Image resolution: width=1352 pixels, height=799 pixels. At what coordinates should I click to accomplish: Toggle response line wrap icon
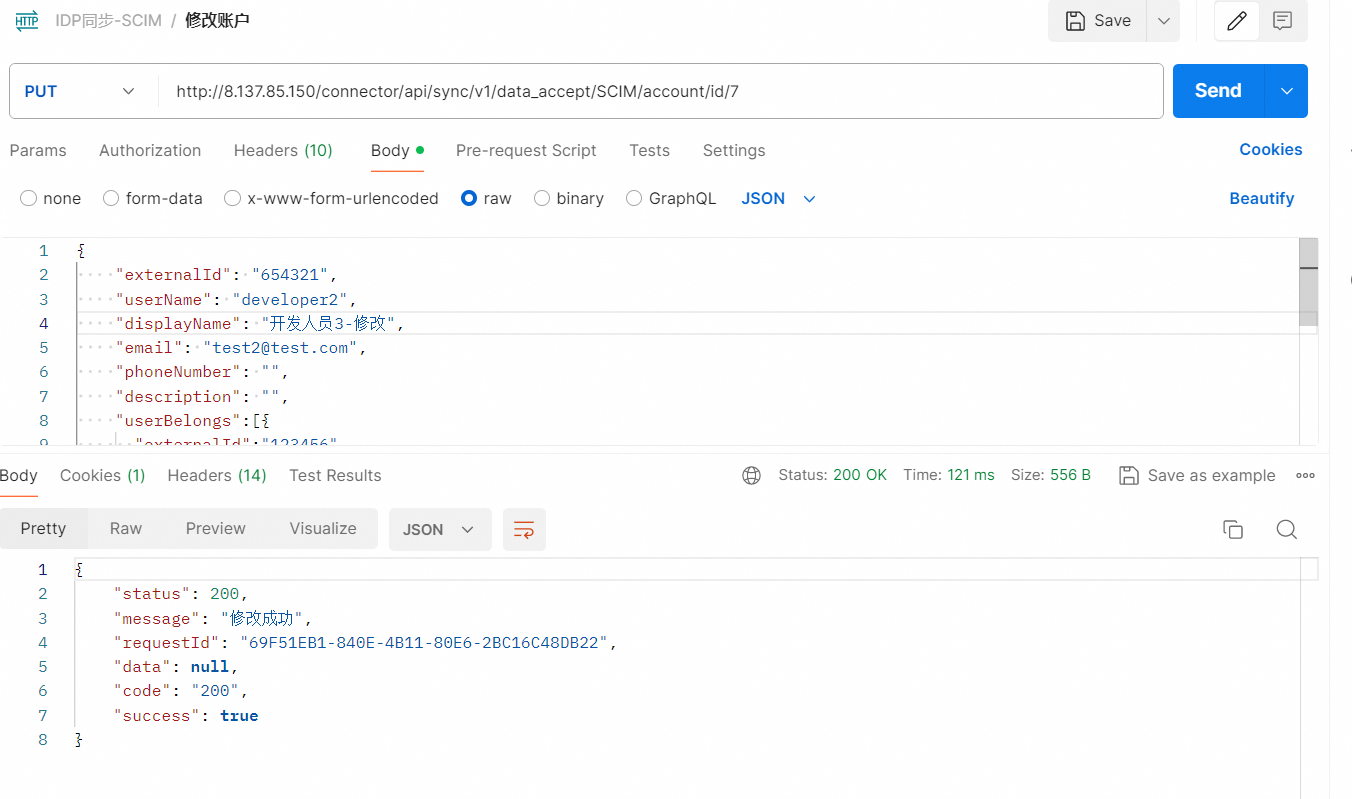click(x=524, y=529)
